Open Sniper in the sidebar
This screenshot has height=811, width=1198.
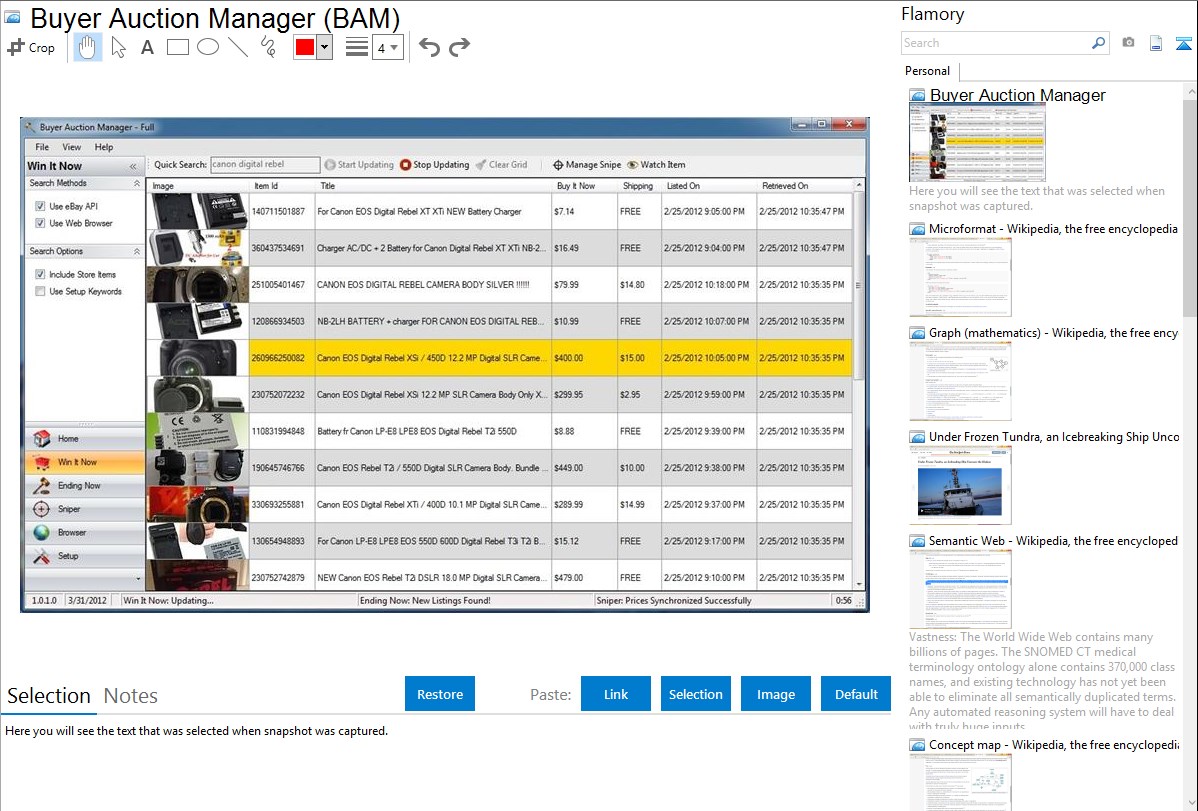coord(85,509)
